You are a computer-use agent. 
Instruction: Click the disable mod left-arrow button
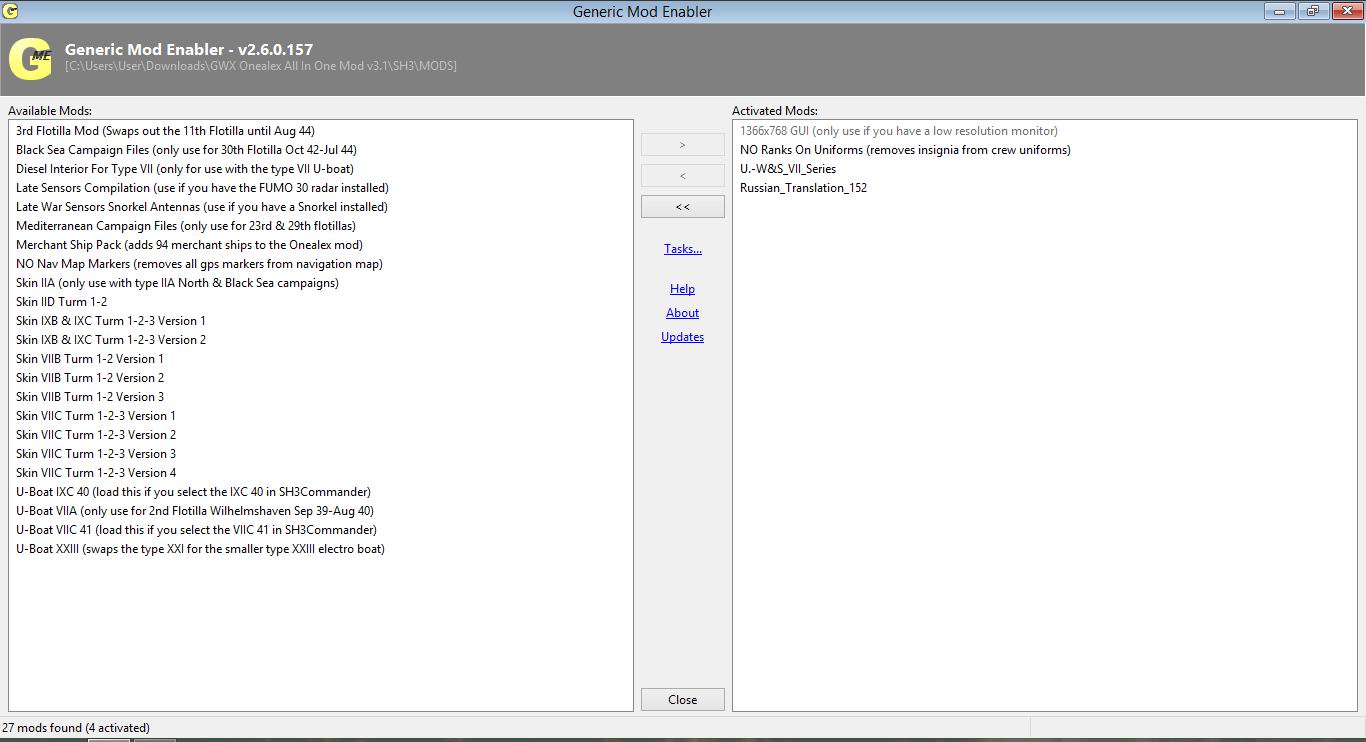pos(683,176)
